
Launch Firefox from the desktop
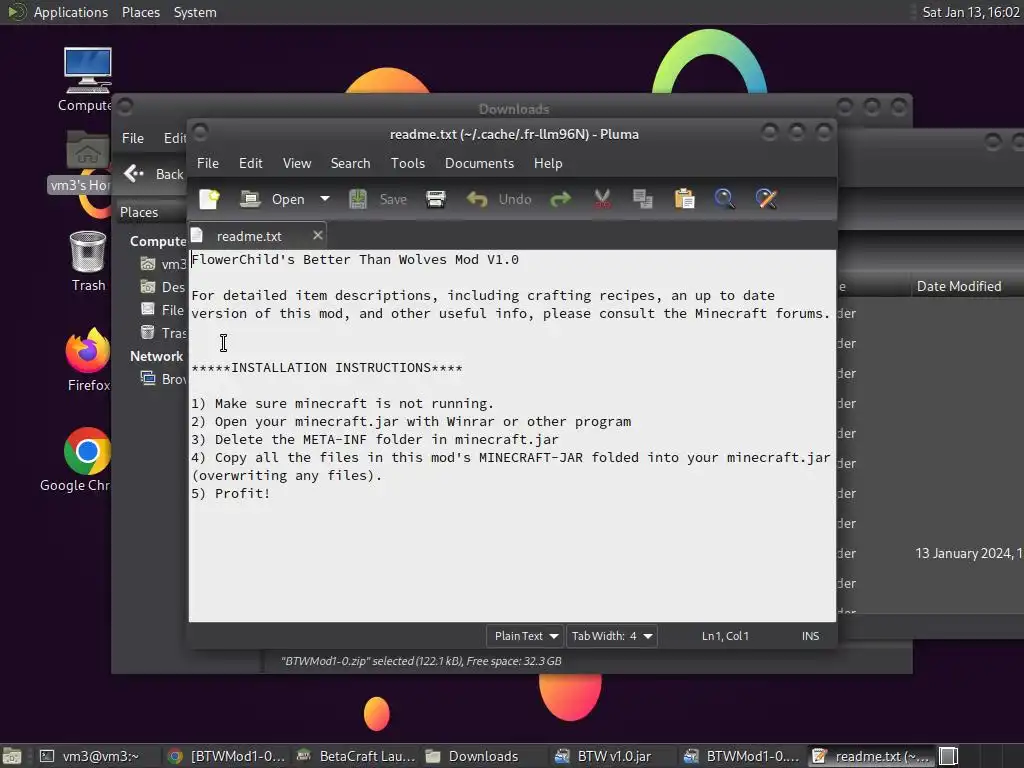[x=88, y=360]
